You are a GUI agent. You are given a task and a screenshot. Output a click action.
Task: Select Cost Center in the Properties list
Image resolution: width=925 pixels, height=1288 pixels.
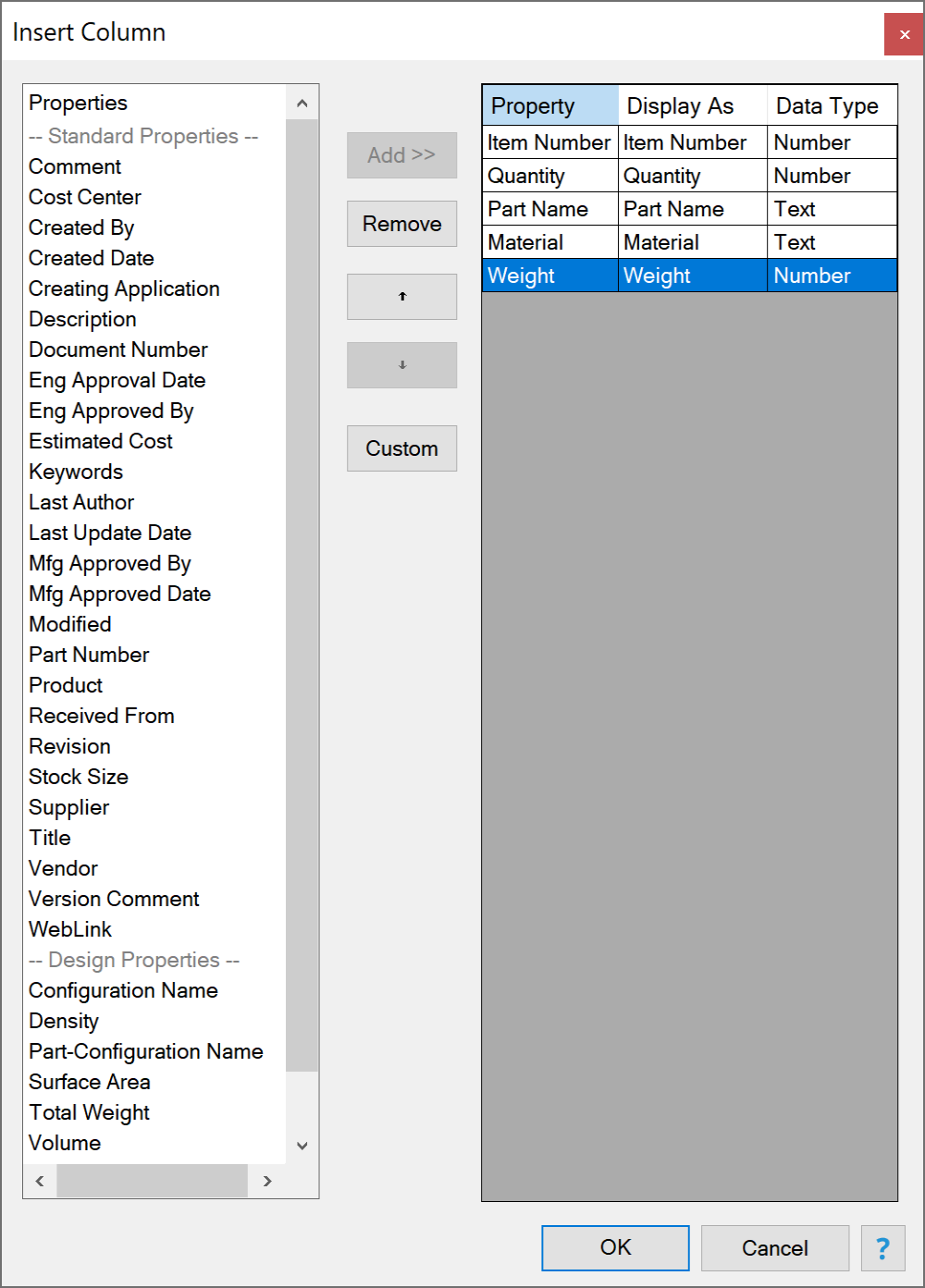(x=85, y=197)
